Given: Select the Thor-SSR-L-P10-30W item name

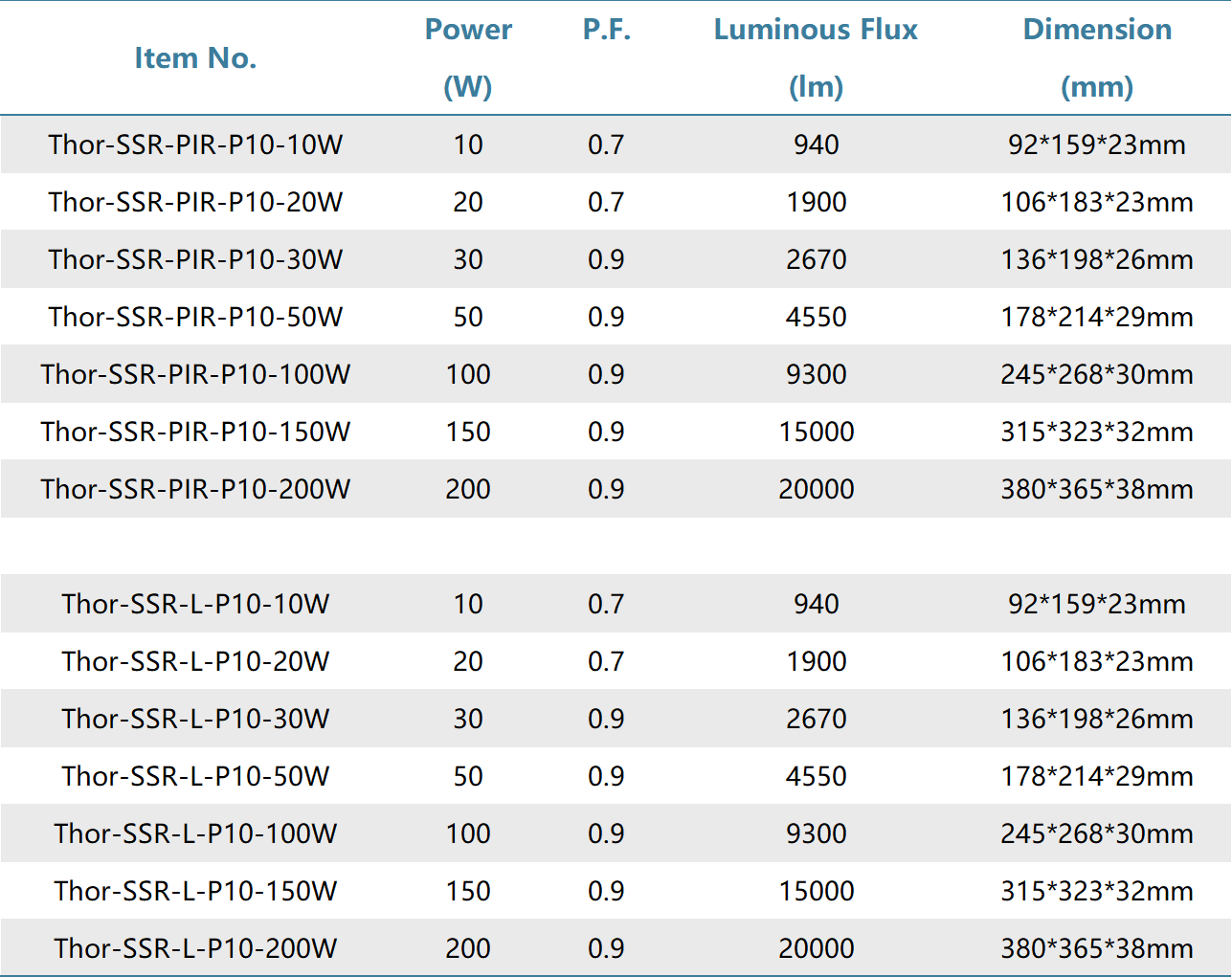Looking at the screenshot, I should click(x=195, y=719).
